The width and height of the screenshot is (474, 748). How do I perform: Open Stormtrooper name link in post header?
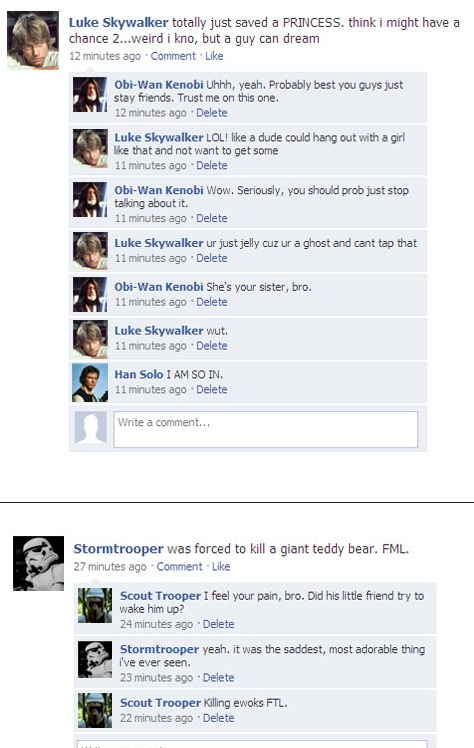118,549
